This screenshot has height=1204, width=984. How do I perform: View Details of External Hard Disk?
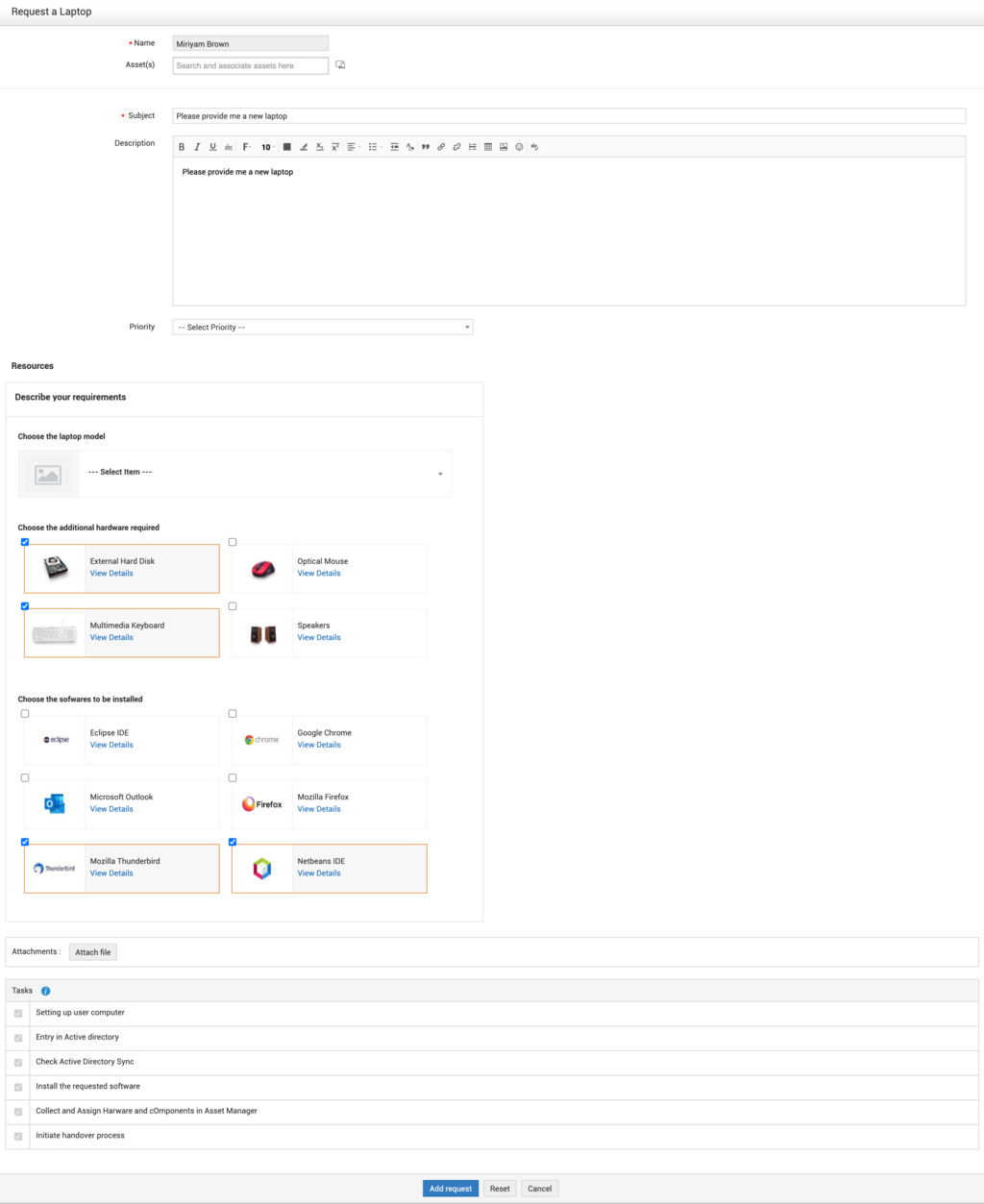coord(111,574)
